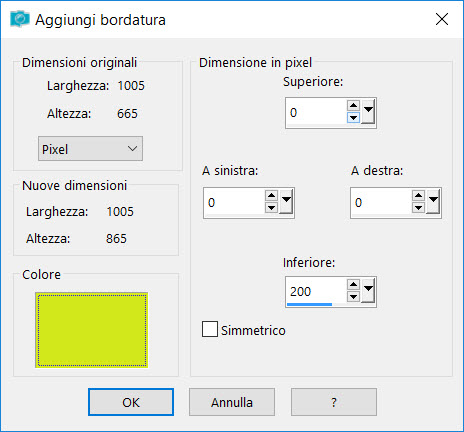Enable the Simmetrico checkbox
The image size is (464, 432).
(x=210, y=329)
